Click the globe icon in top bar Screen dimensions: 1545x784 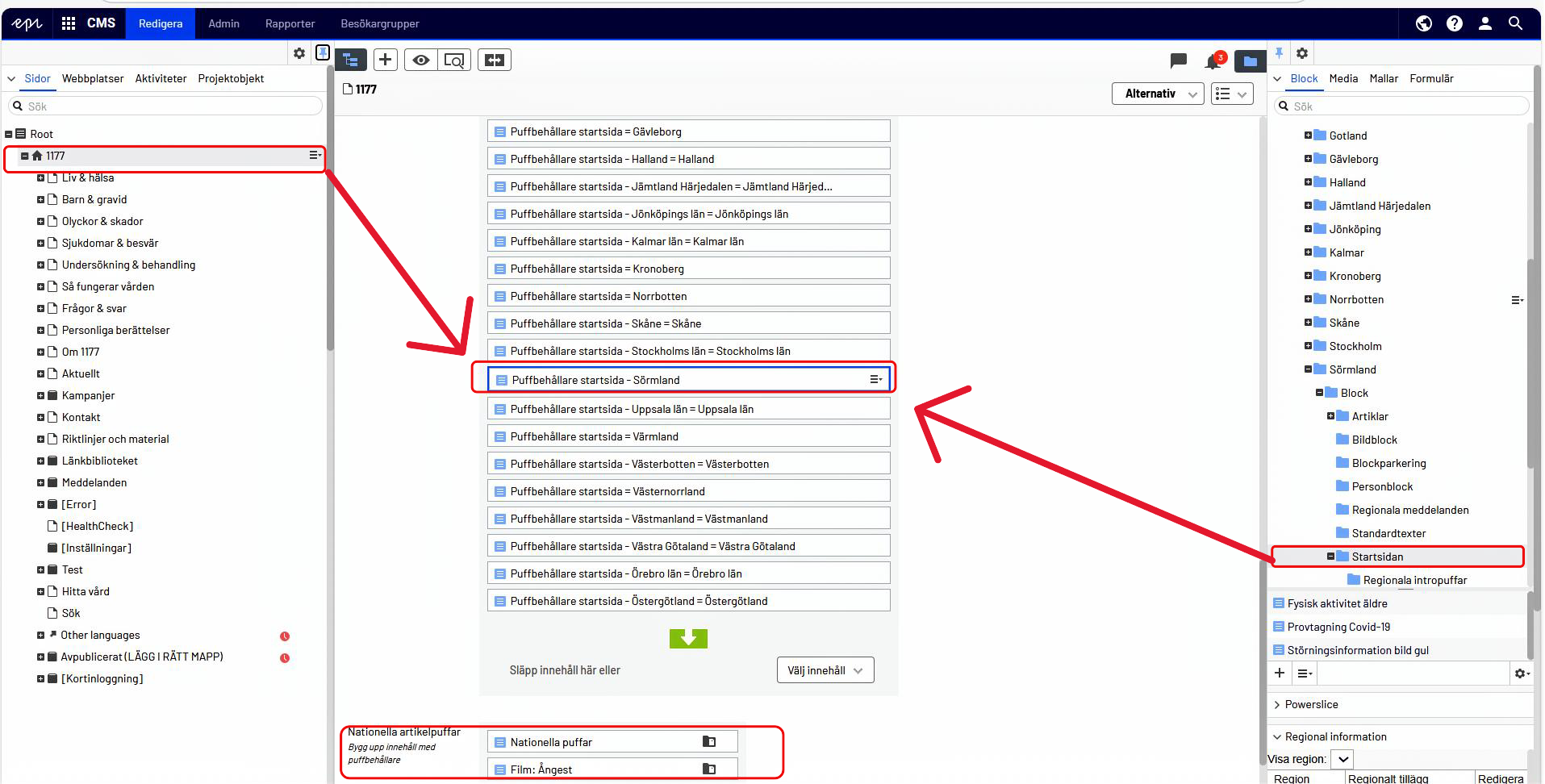(1424, 23)
